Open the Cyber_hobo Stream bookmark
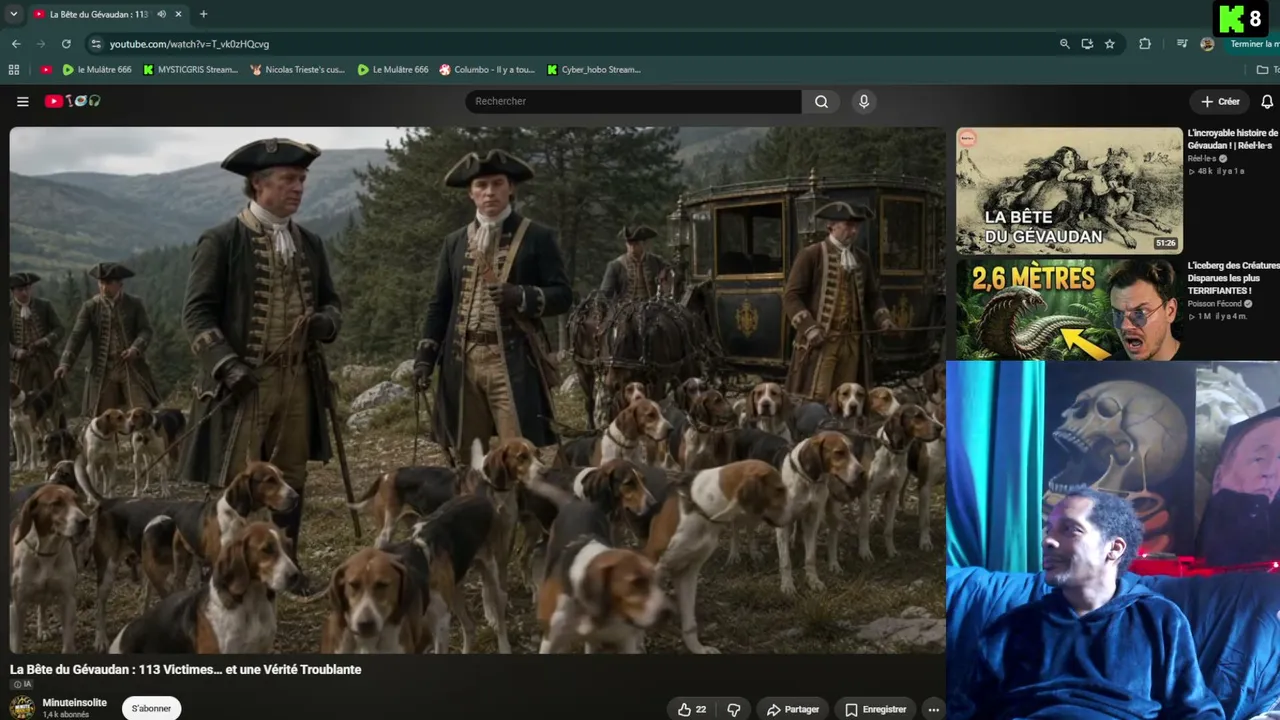 594,70
